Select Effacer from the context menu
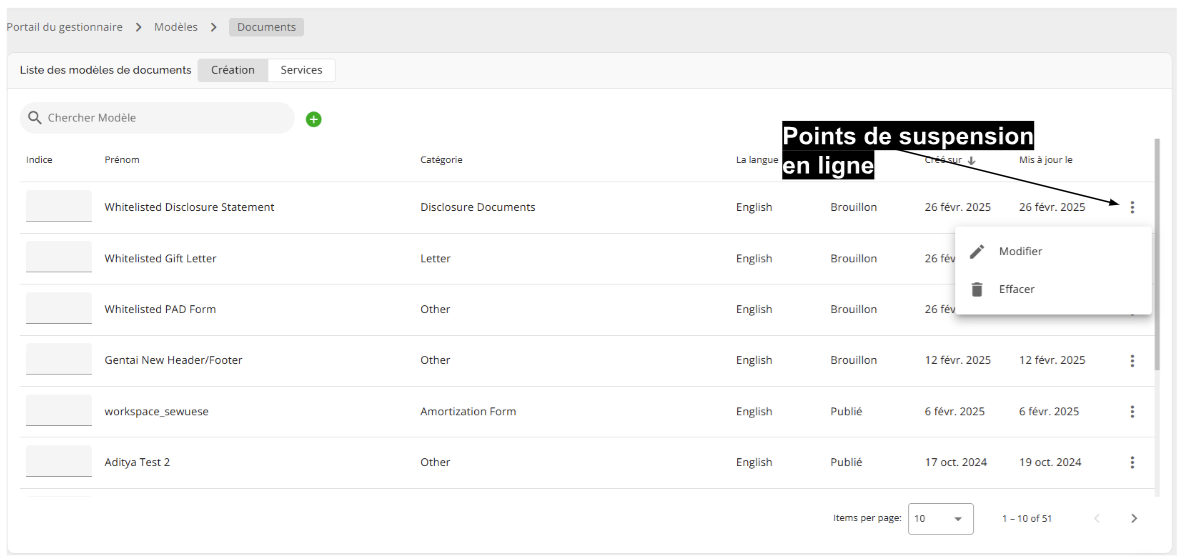Screen dimensions: 1189x560 point(1053,289)
